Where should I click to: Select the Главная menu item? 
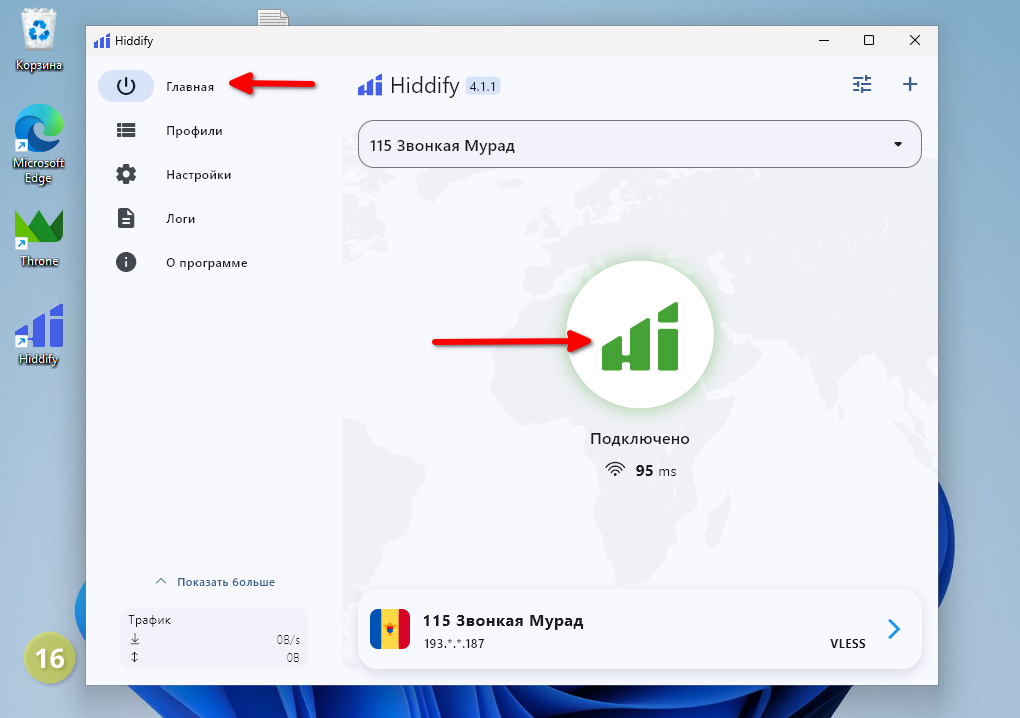tap(190, 86)
